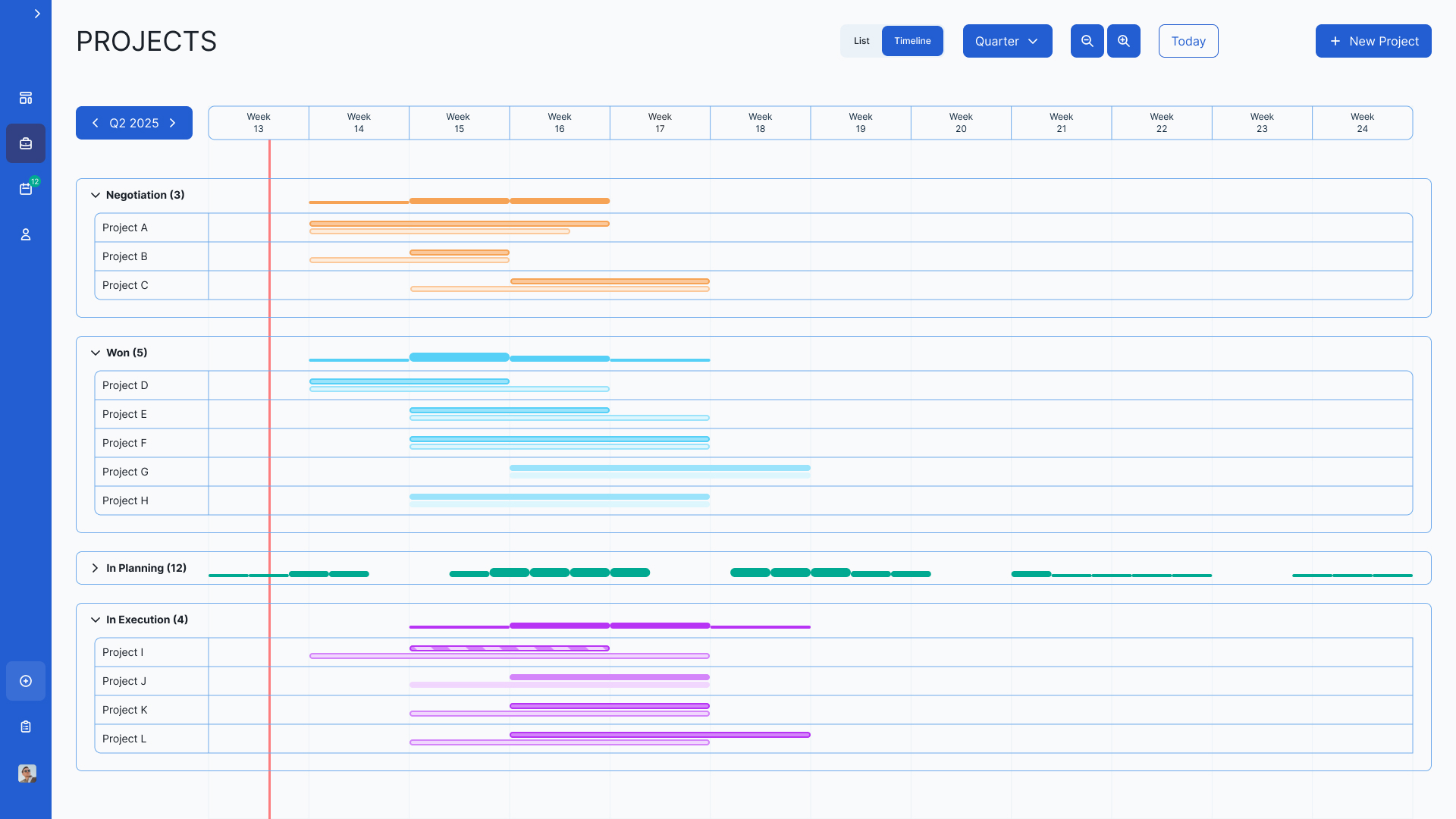Open the clipboard icon in sidebar
This screenshot has width=1456, height=819.
coord(26,726)
